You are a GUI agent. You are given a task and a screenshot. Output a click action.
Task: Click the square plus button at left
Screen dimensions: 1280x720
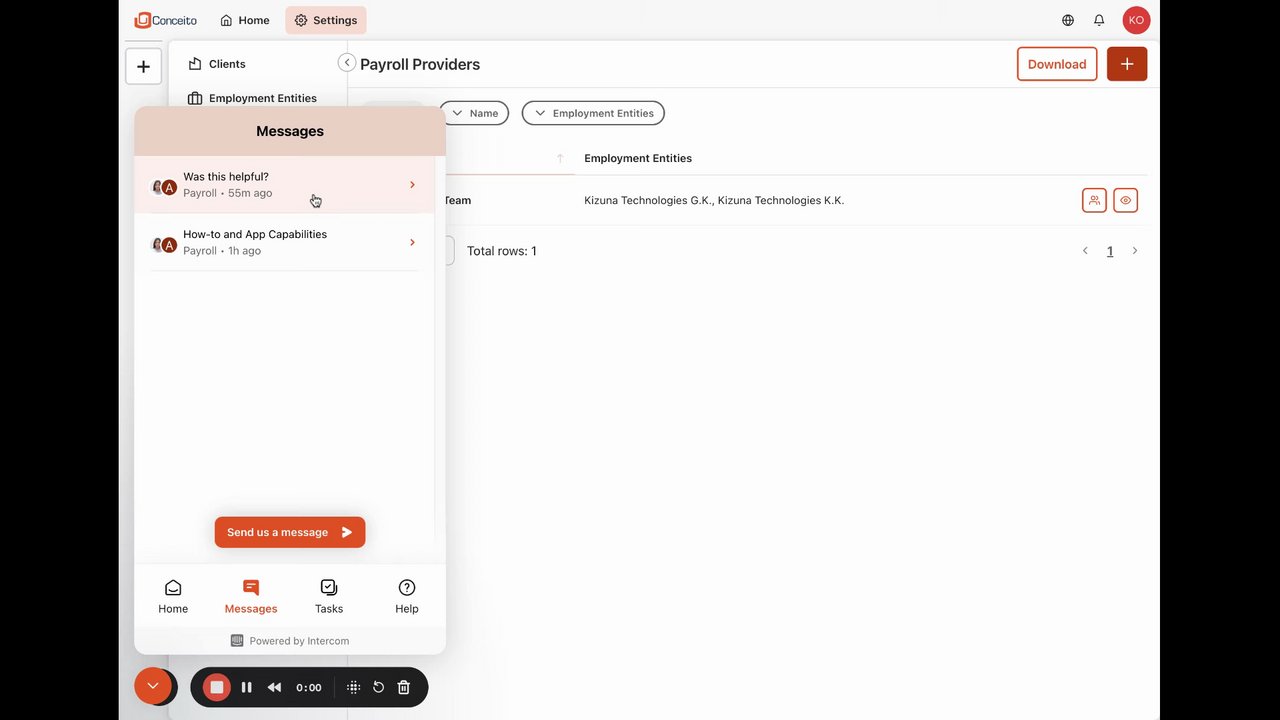[x=143, y=66]
